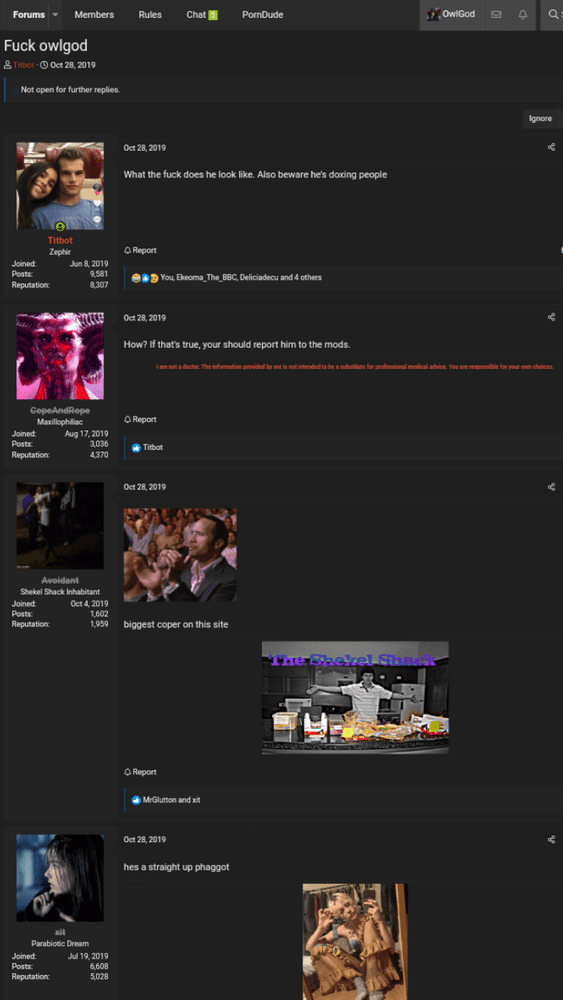The height and width of the screenshot is (1000, 563).
Task: Click the Oct 28, 2019 date on CopeAndRope's post
Action: click(x=145, y=318)
